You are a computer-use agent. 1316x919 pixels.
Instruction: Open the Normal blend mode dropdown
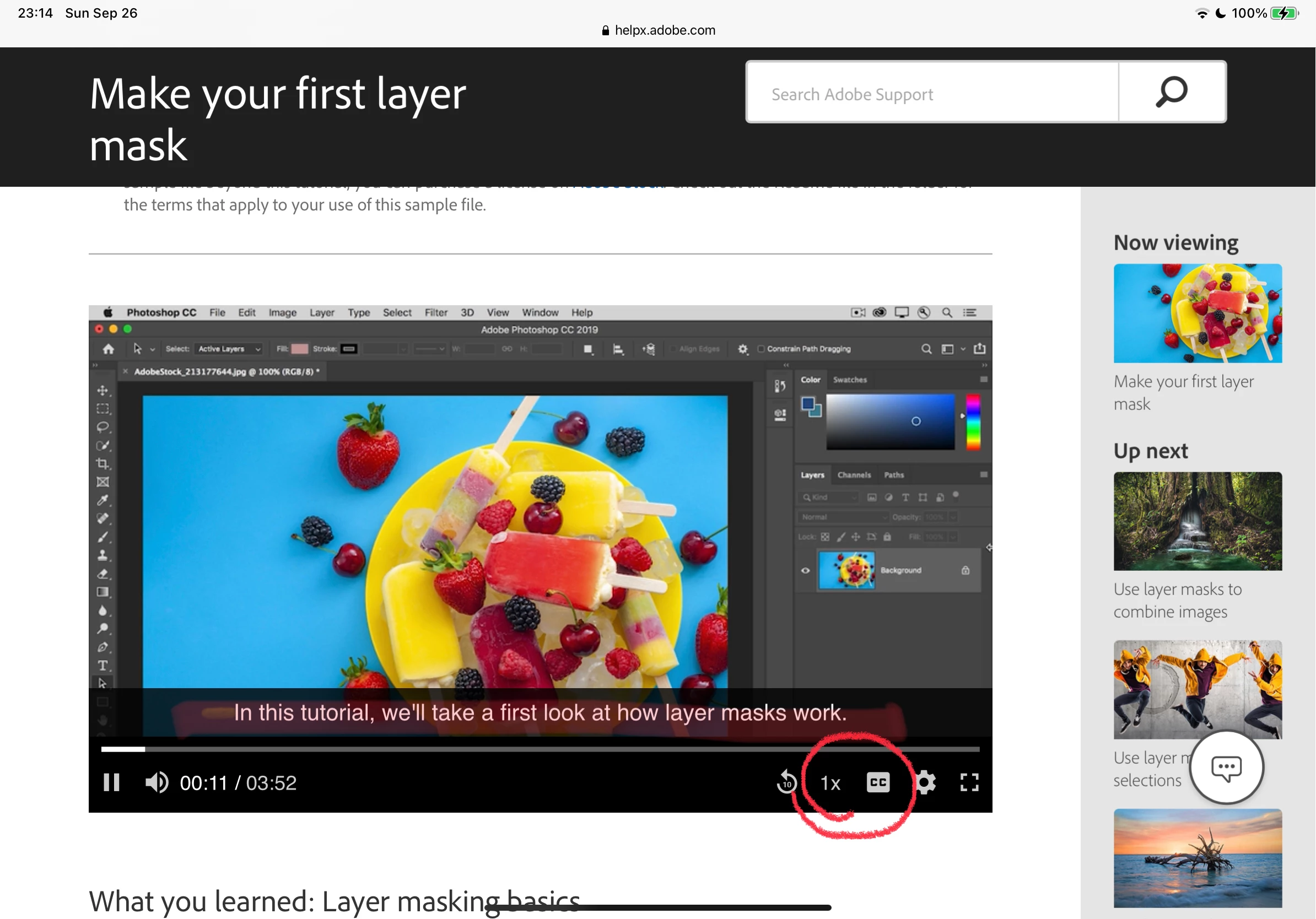[842, 517]
